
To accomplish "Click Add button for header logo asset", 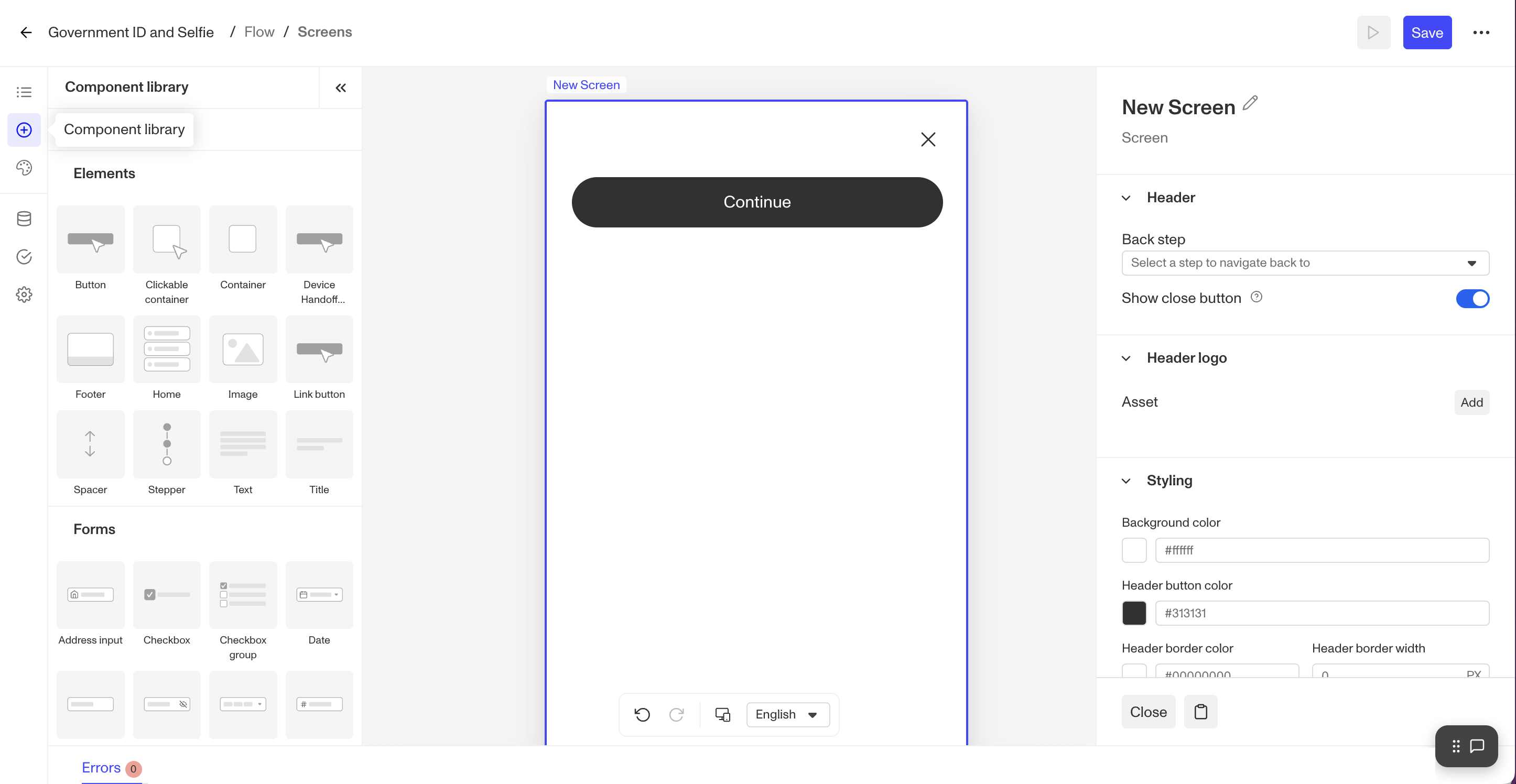I will click(1471, 402).
